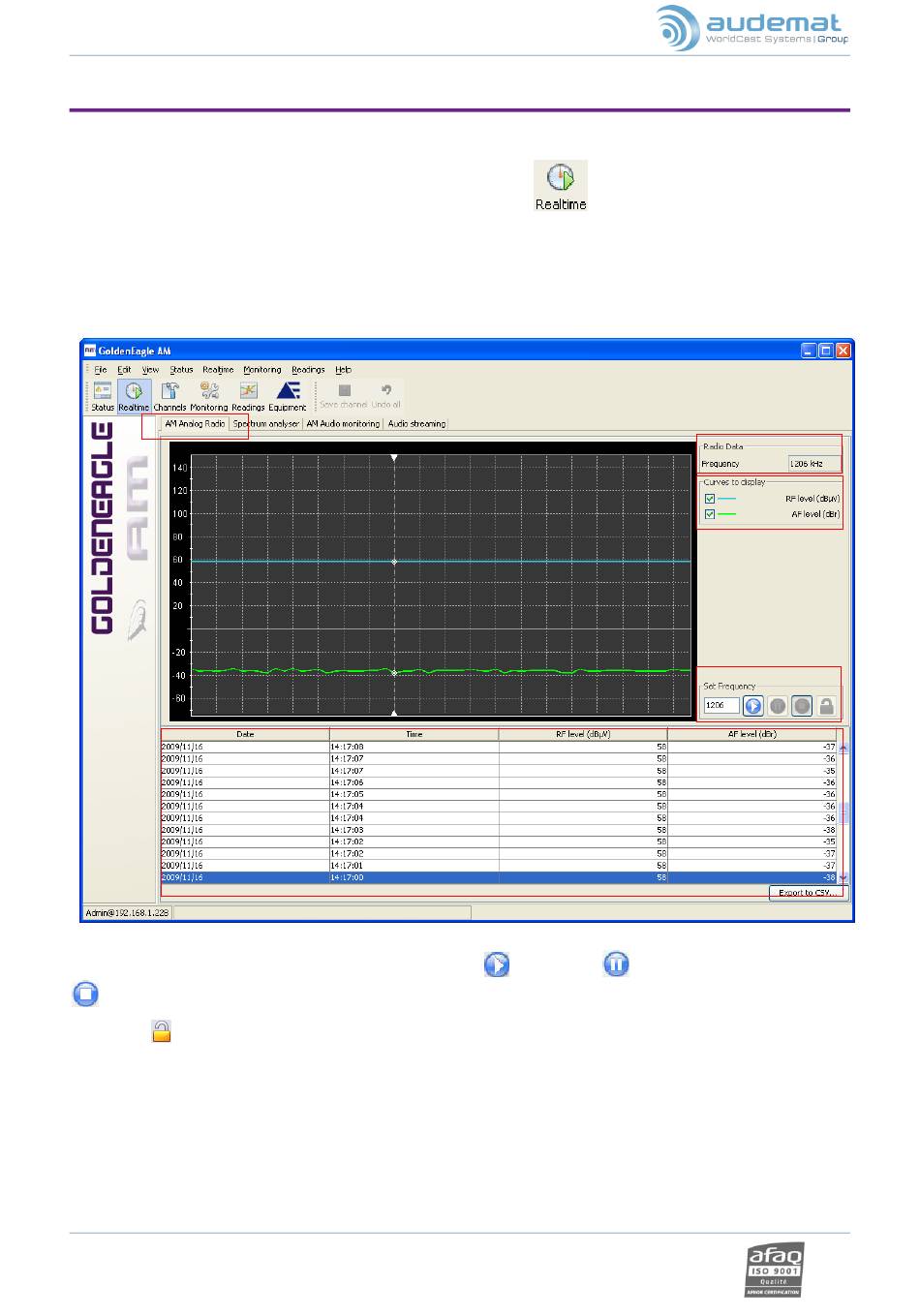Select the highlighted row with time 14:17:00
920x1316 pixels.
pyautogui.click(x=499, y=877)
